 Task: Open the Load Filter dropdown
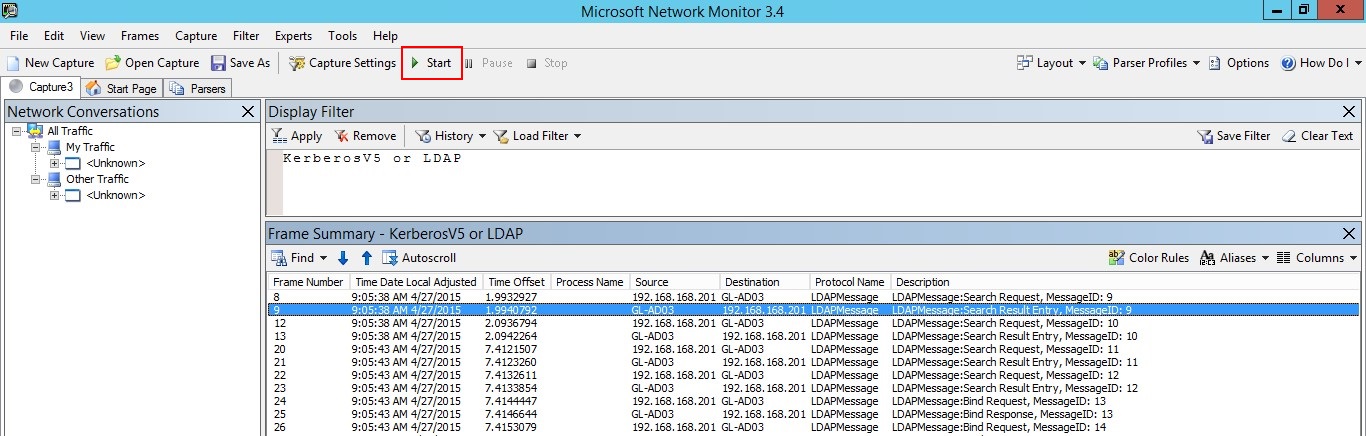(537, 136)
